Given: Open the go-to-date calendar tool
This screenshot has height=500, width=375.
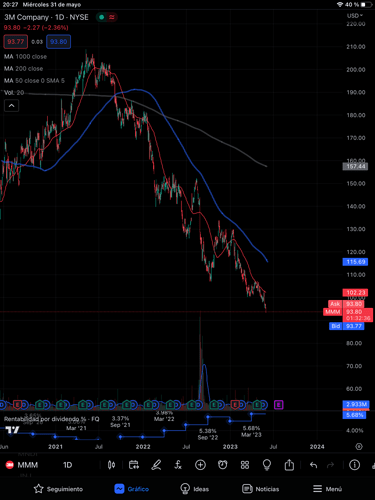Looking at the screenshot, I should [x=134, y=465].
